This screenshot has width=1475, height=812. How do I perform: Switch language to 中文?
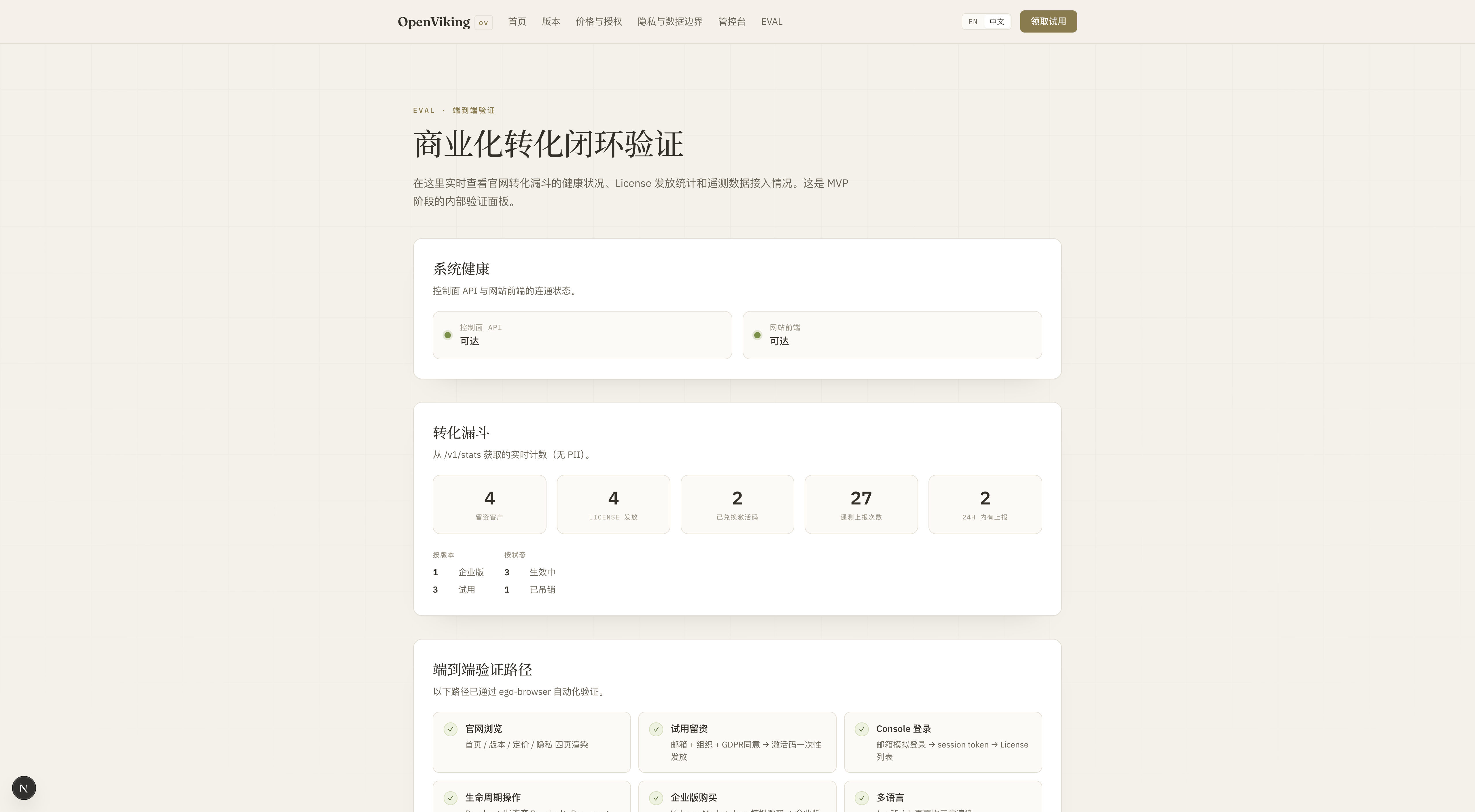click(997, 22)
